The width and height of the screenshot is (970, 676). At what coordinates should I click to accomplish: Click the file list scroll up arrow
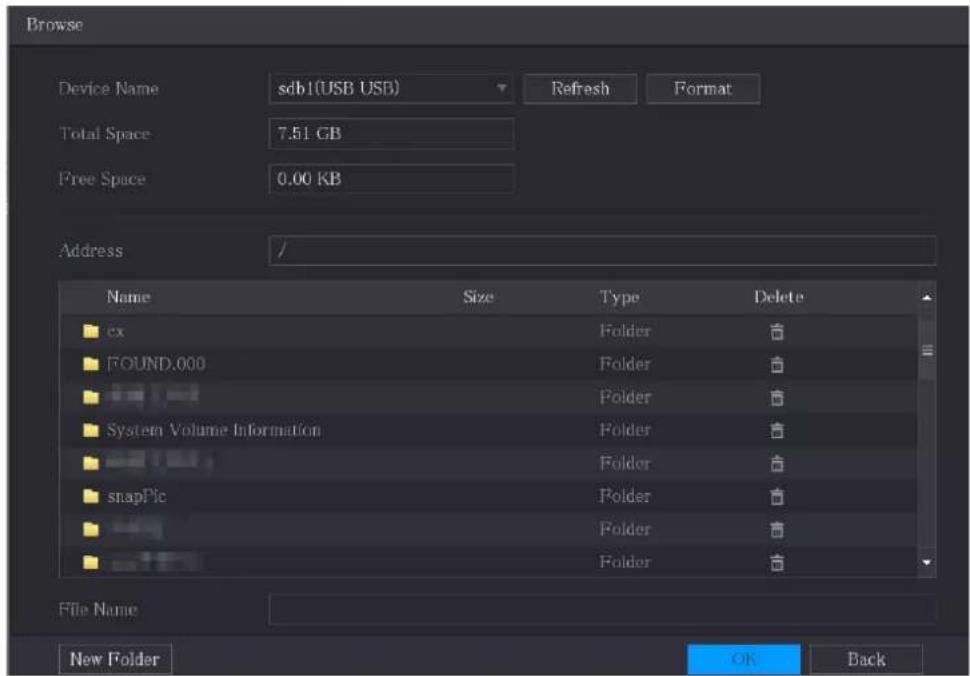pos(927,298)
